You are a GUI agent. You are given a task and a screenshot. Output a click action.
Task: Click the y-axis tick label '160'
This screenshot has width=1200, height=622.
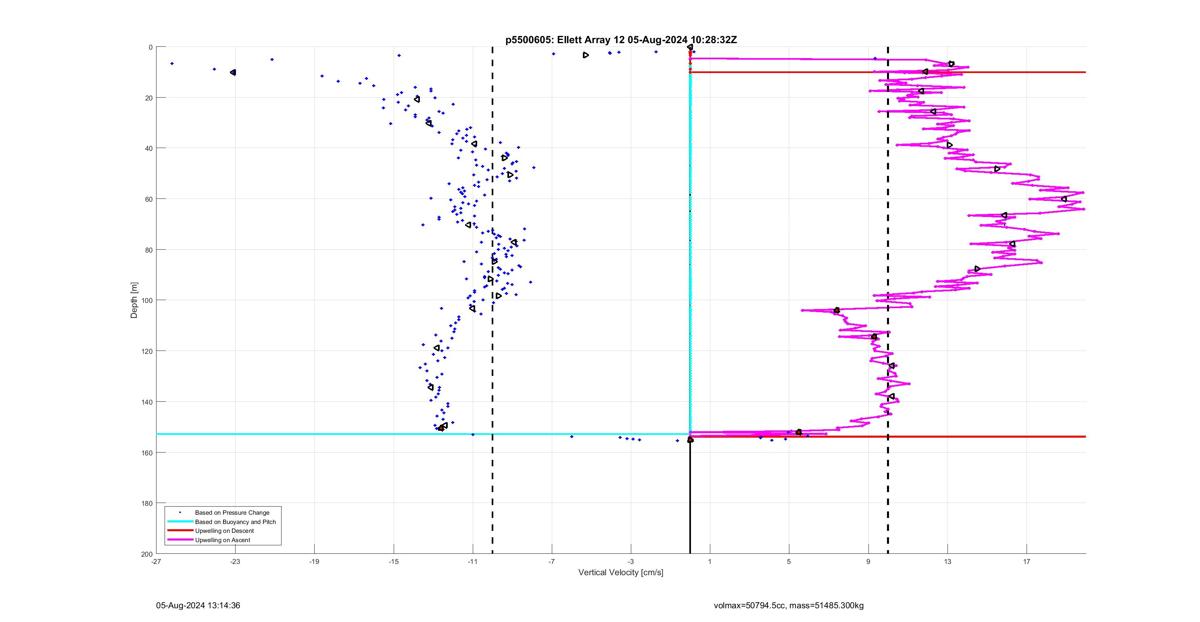147,452
